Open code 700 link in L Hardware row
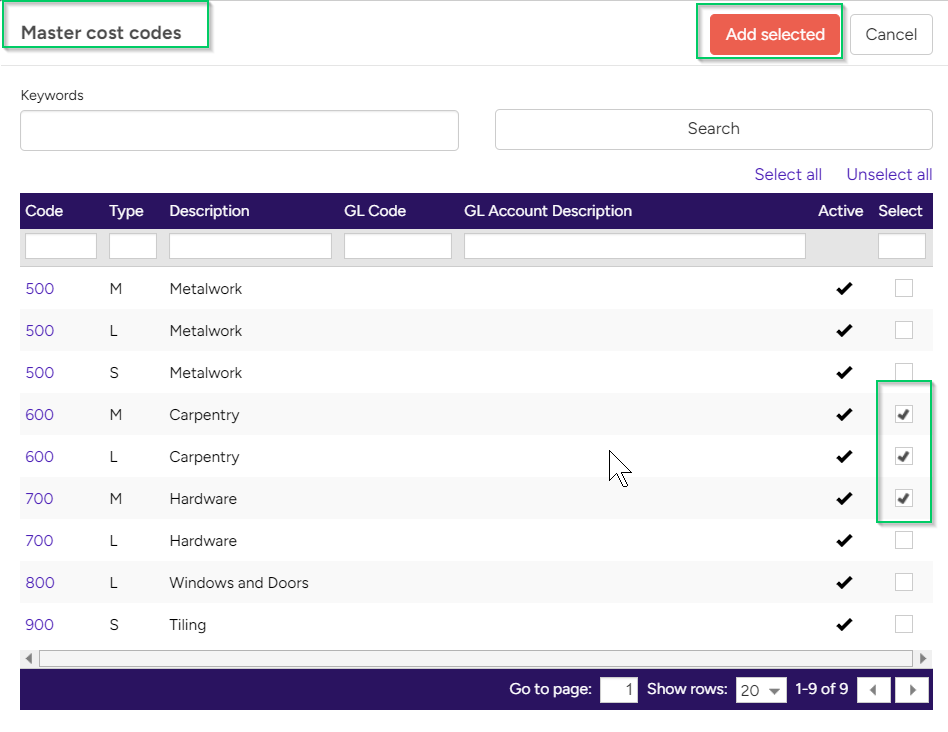The width and height of the screenshot is (948, 732). [x=39, y=541]
